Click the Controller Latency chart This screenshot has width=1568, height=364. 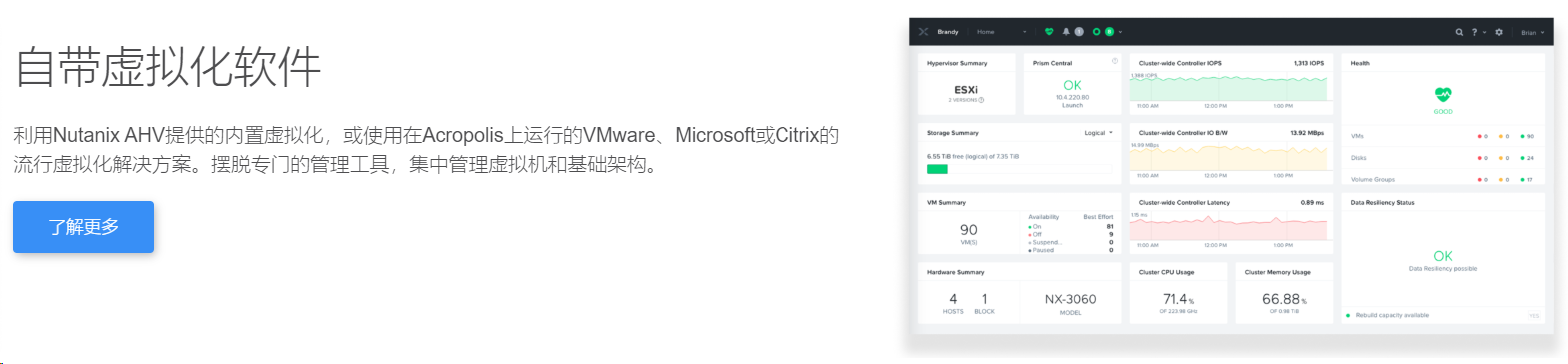[1228, 227]
